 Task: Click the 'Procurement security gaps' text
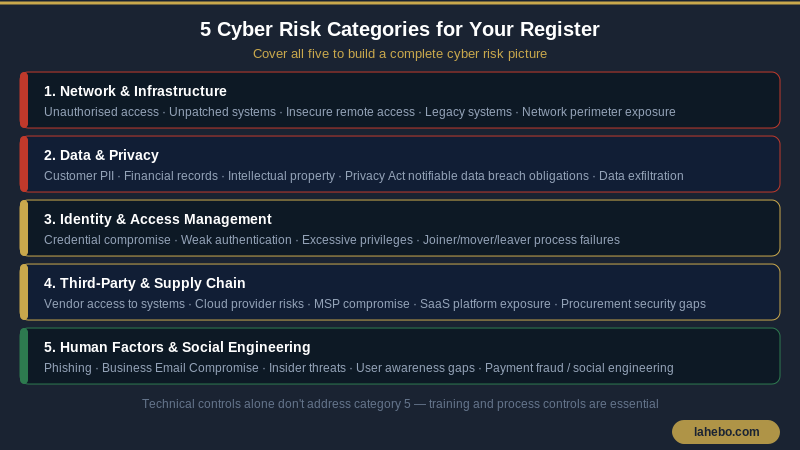coord(633,304)
